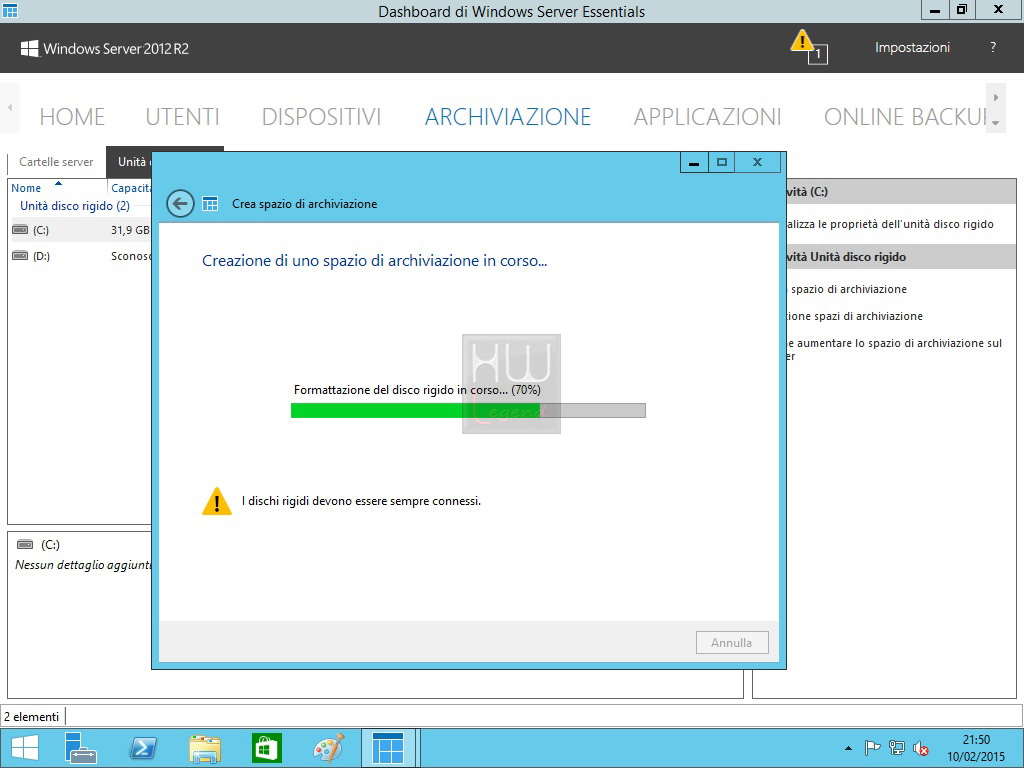Show hidden system tray icons

point(848,748)
